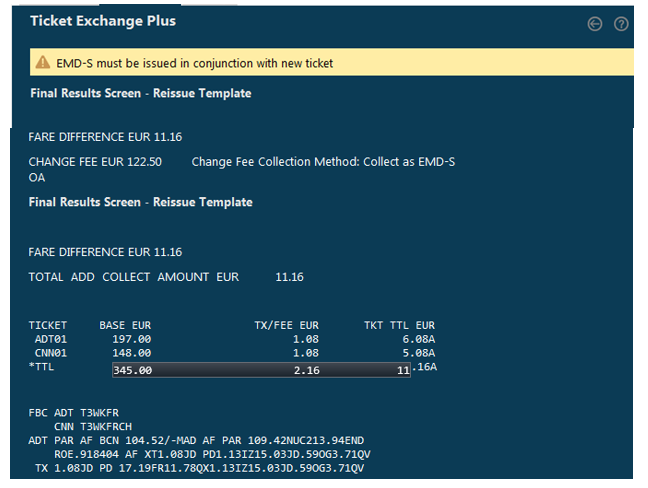The image size is (648, 488).
Task: Click Change Fee Collection Method text
Action: [x=323, y=162]
